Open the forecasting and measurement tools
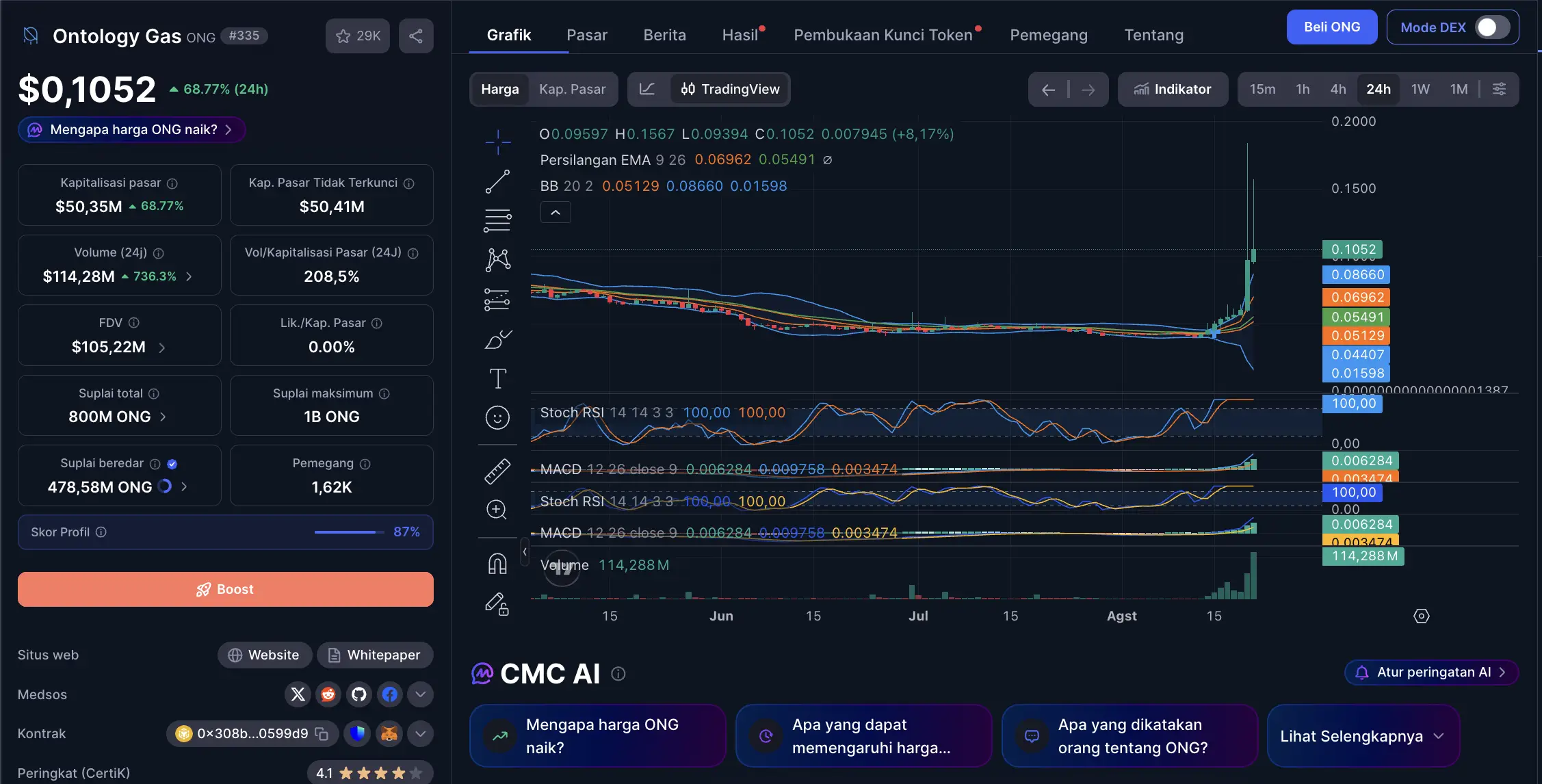1542x784 pixels. (x=497, y=299)
